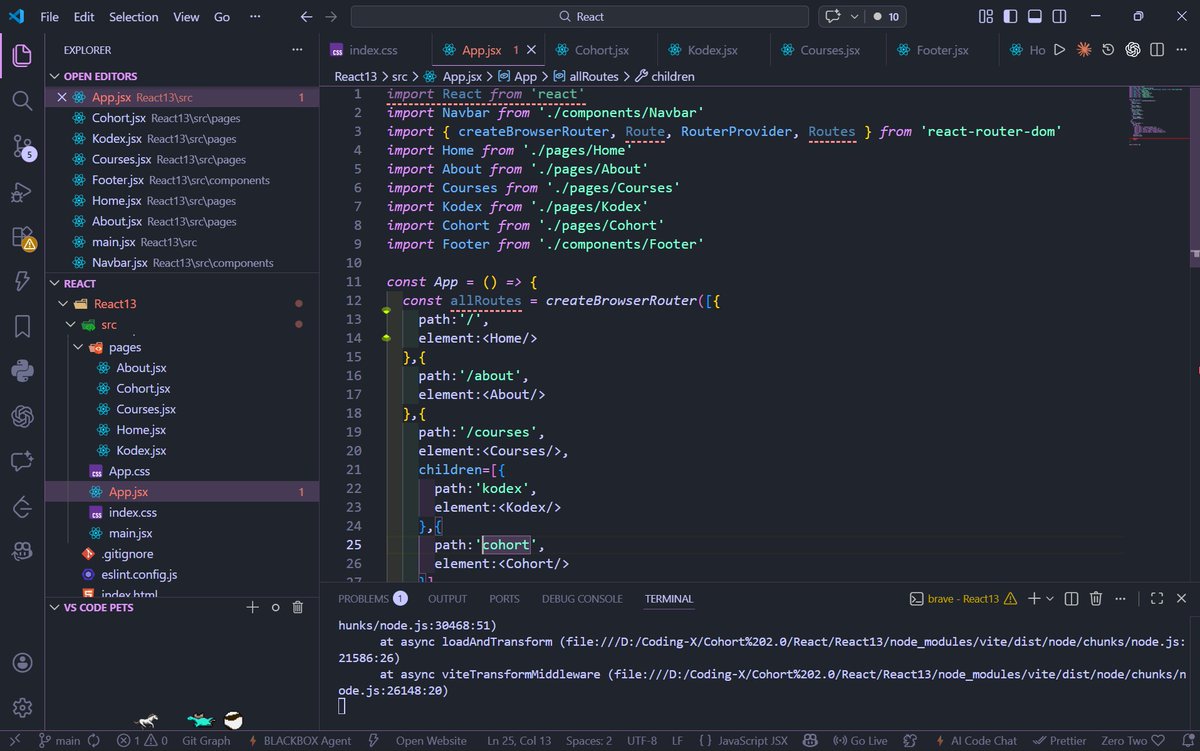Click the orange Claude starburst icon

point(1084,50)
